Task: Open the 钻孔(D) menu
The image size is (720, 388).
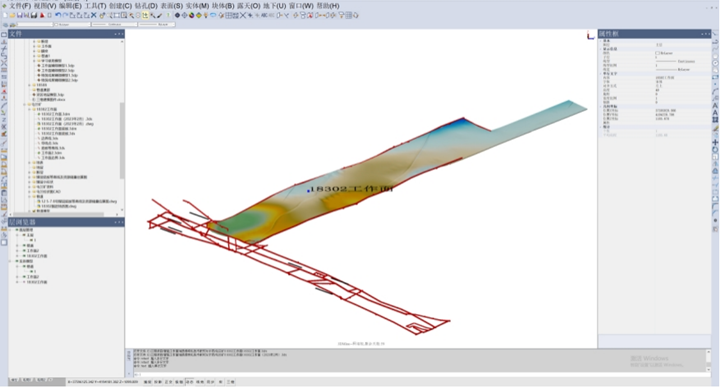Action: [146, 6]
